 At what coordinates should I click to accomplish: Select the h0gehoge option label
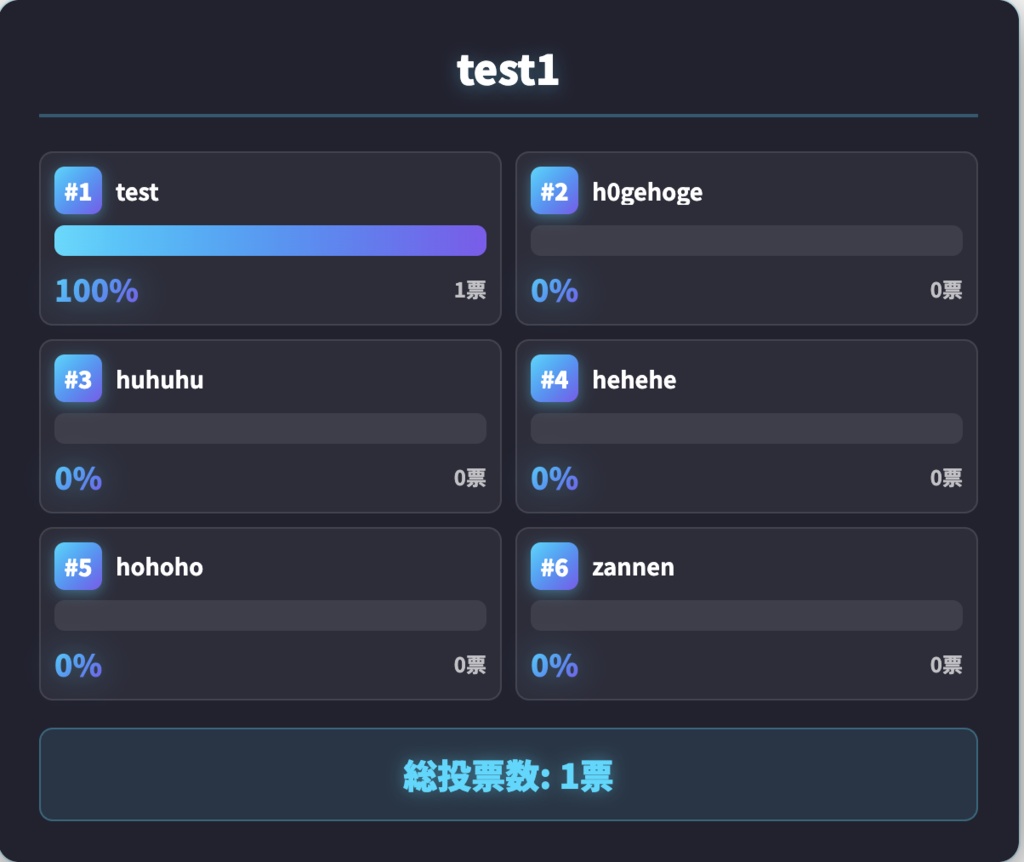[647, 192]
